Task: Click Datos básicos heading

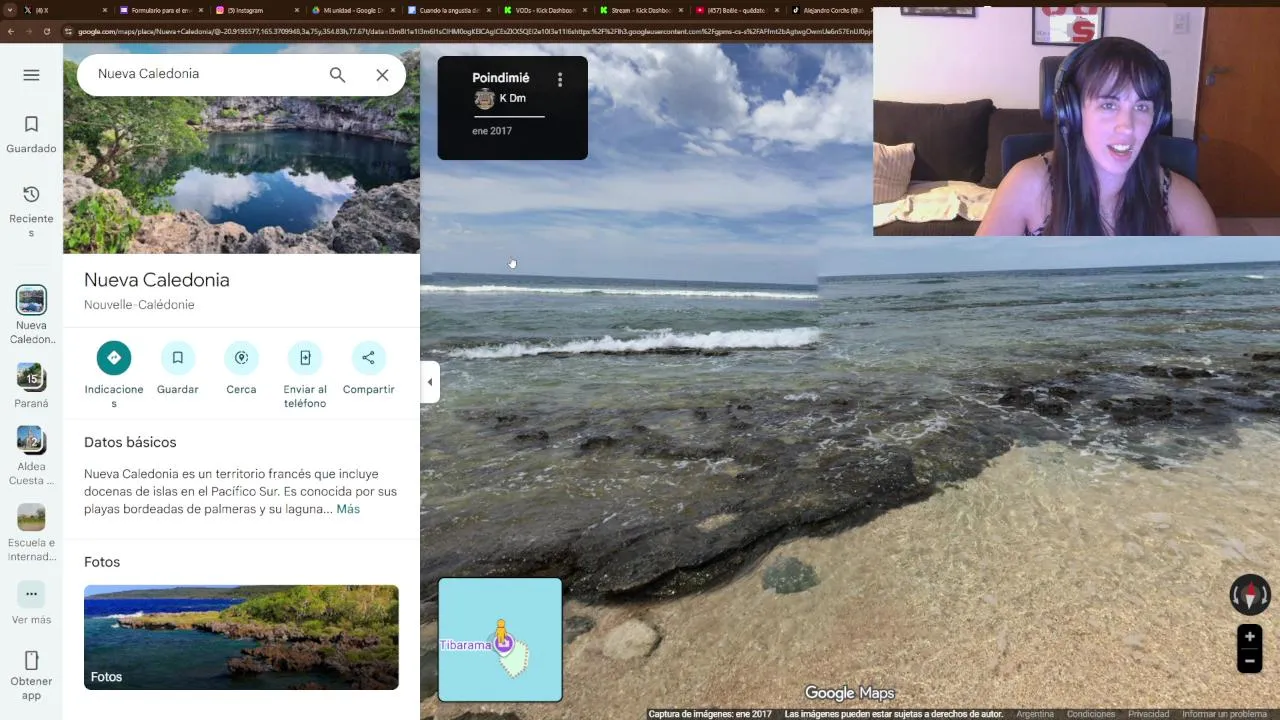Action: point(130,442)
